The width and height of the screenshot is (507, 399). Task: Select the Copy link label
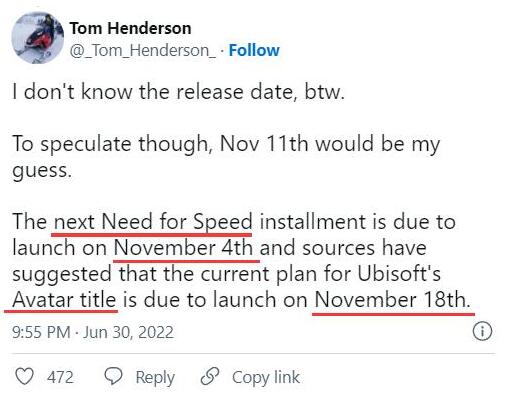[266, 378]
